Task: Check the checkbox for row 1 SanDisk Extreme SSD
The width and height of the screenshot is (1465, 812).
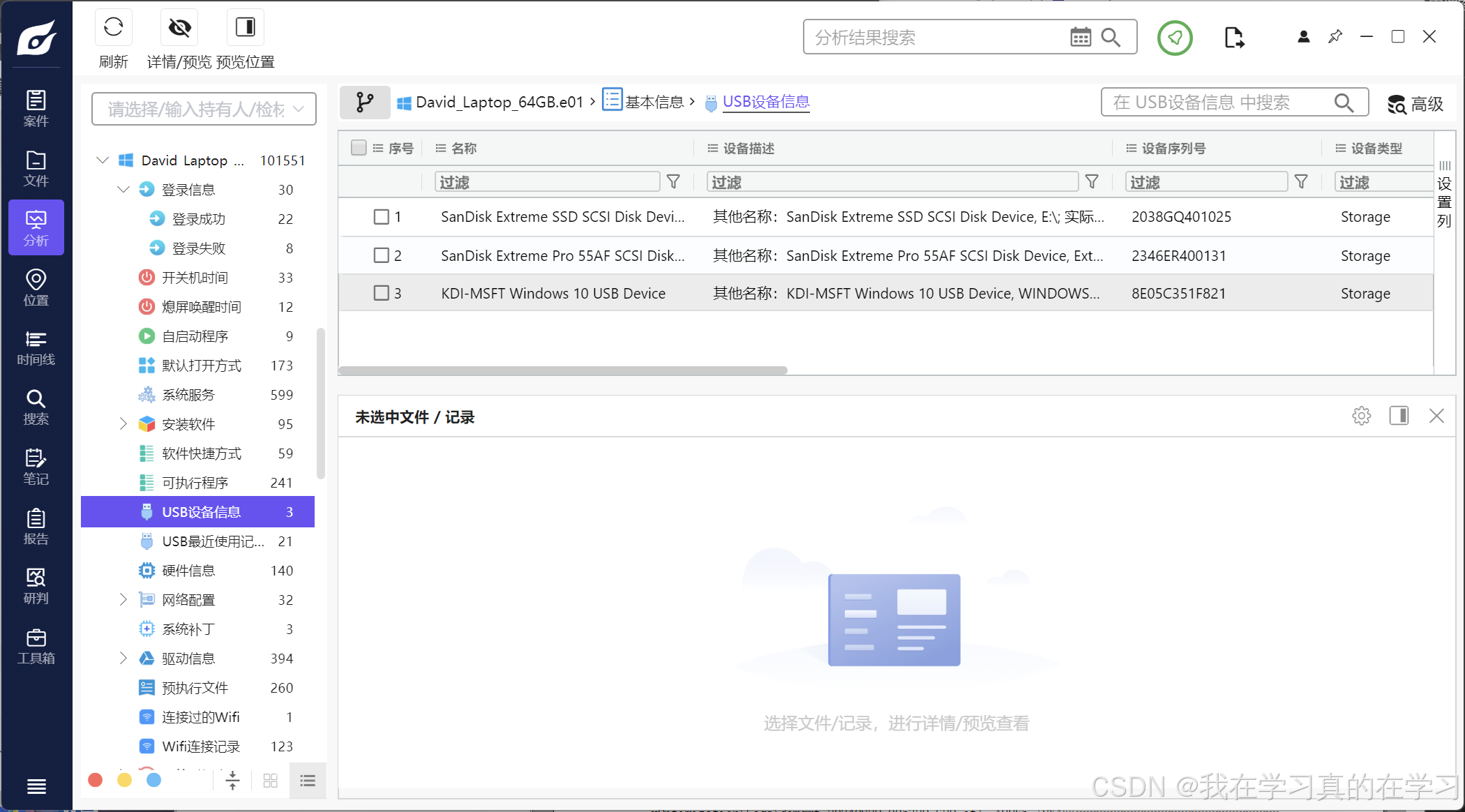Action: (x=381, y=217)
